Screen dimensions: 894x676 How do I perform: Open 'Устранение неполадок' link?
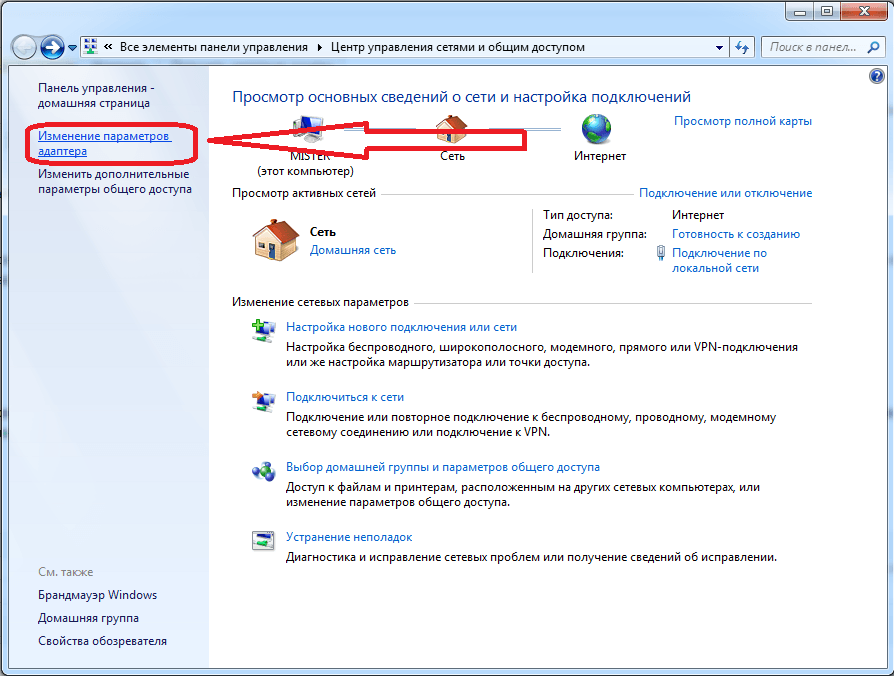pos(349,537)
